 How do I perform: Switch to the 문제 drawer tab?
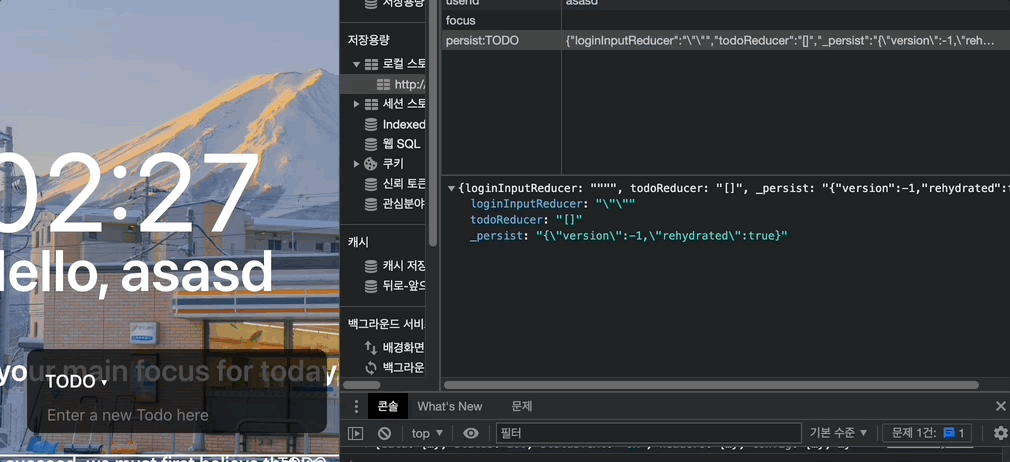pyautogui.click(x=522, y=407)
